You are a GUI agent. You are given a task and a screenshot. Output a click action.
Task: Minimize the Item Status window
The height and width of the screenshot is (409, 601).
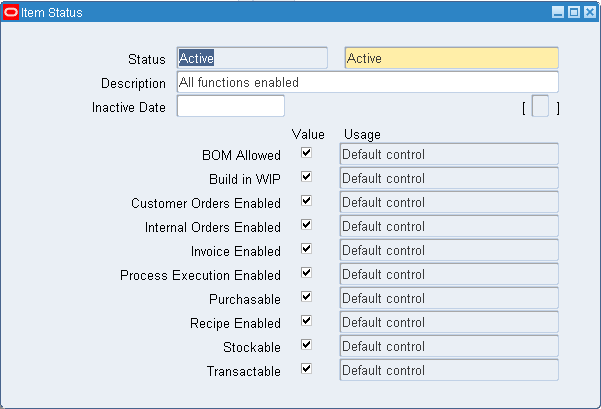[559, 13]
